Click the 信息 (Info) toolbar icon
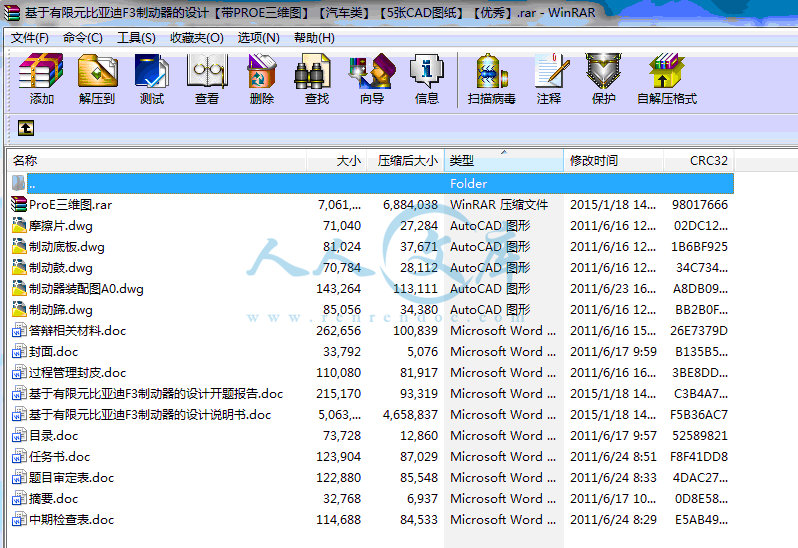The width and height of the screenshot is (798, 548). tap(426, 71)
